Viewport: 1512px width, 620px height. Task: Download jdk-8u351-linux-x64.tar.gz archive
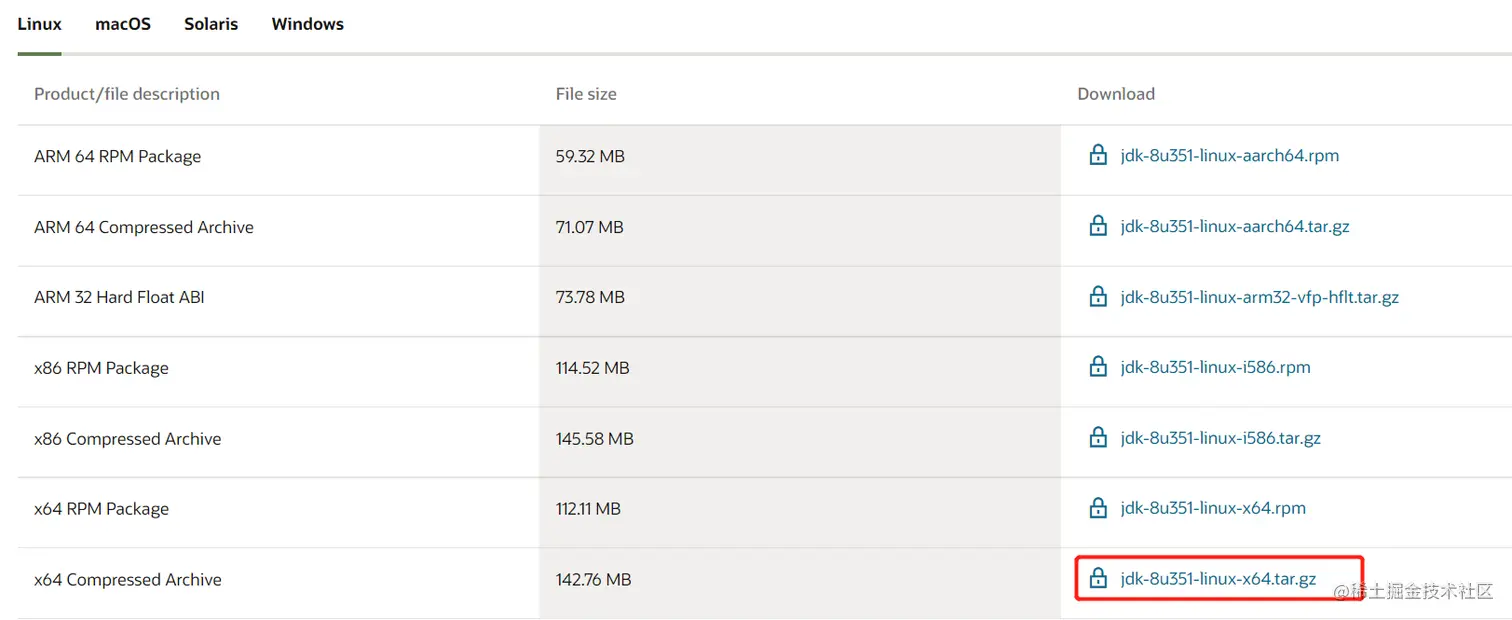(1218, 579)
